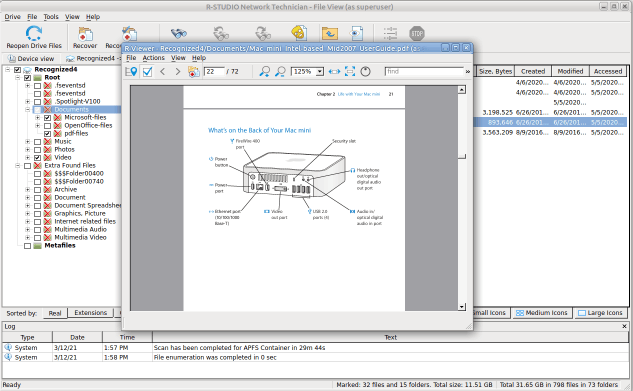The width and height of the screenshot is (633, 391).
Task: Toggle the Mark checkbox in R-Viewer toolbar
Action: tap(147, 72)
